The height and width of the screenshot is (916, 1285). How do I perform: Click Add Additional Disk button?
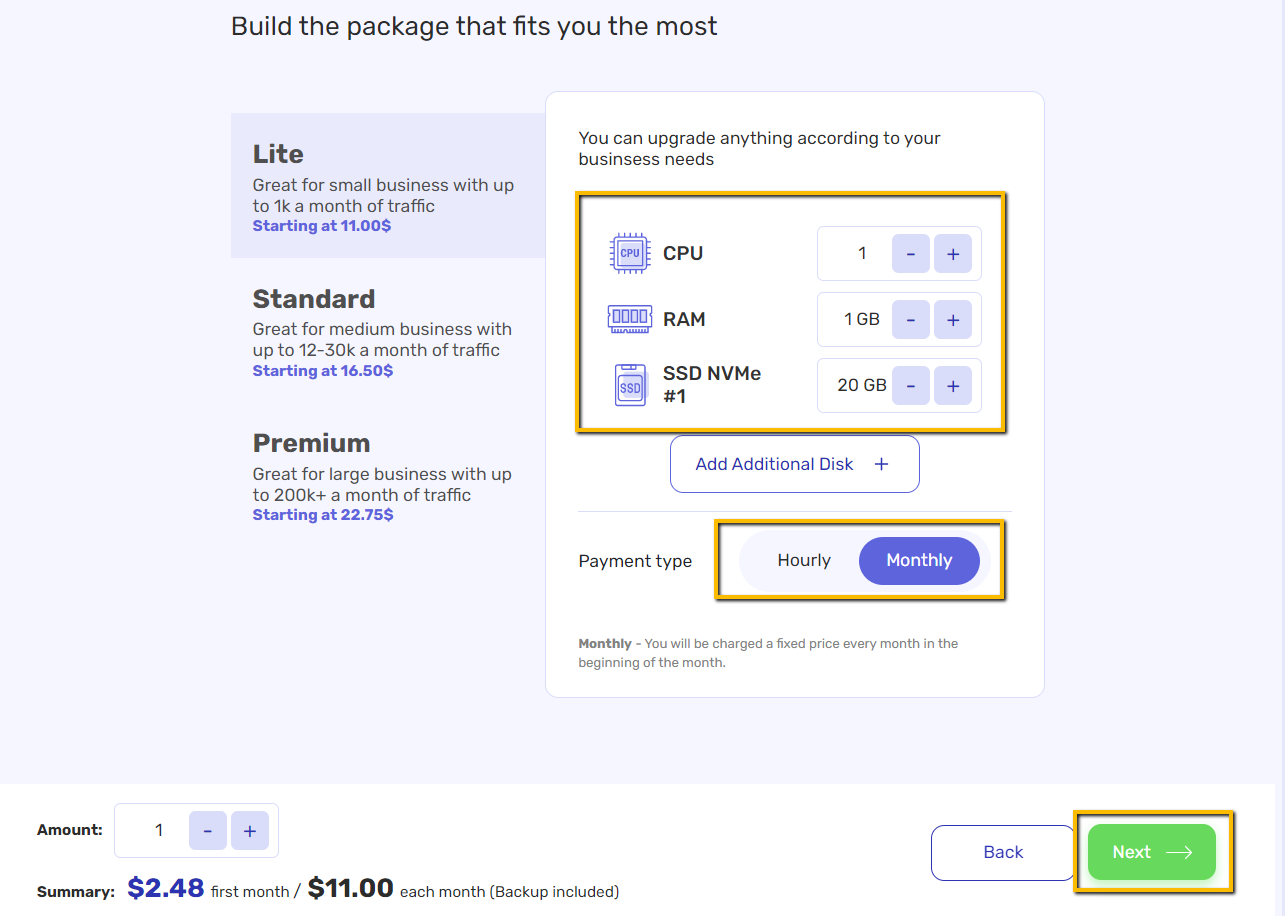(794, 464)
